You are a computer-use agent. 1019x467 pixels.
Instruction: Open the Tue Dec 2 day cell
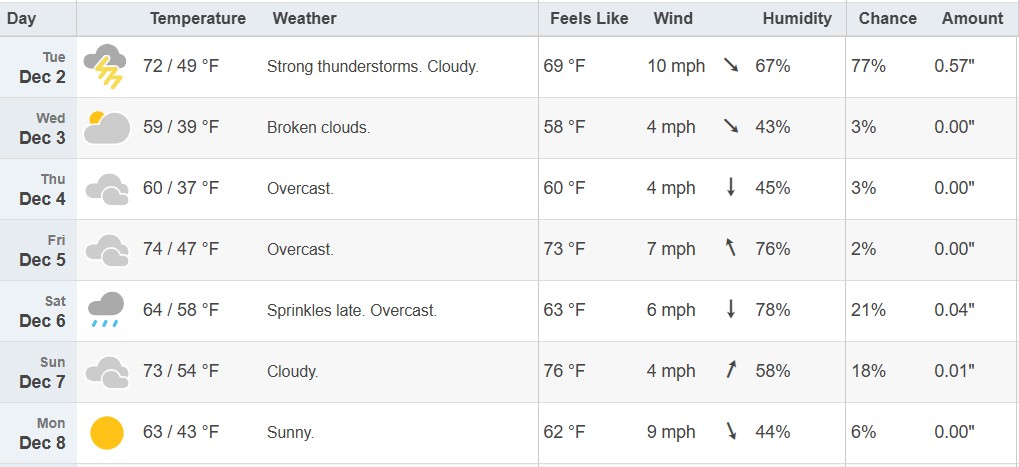(38, 67)
